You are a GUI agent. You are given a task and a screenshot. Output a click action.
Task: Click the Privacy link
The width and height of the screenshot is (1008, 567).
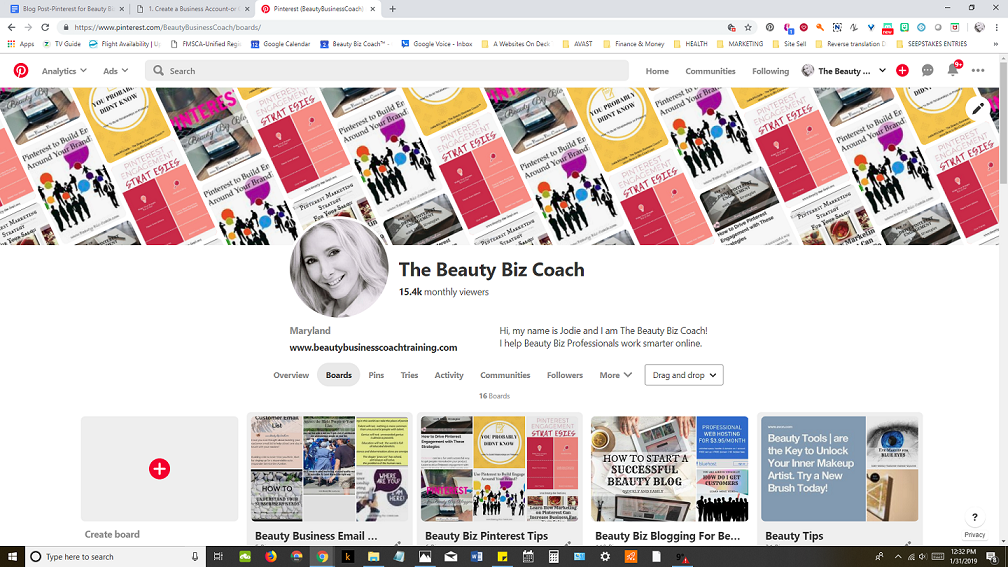pos(975,534)
